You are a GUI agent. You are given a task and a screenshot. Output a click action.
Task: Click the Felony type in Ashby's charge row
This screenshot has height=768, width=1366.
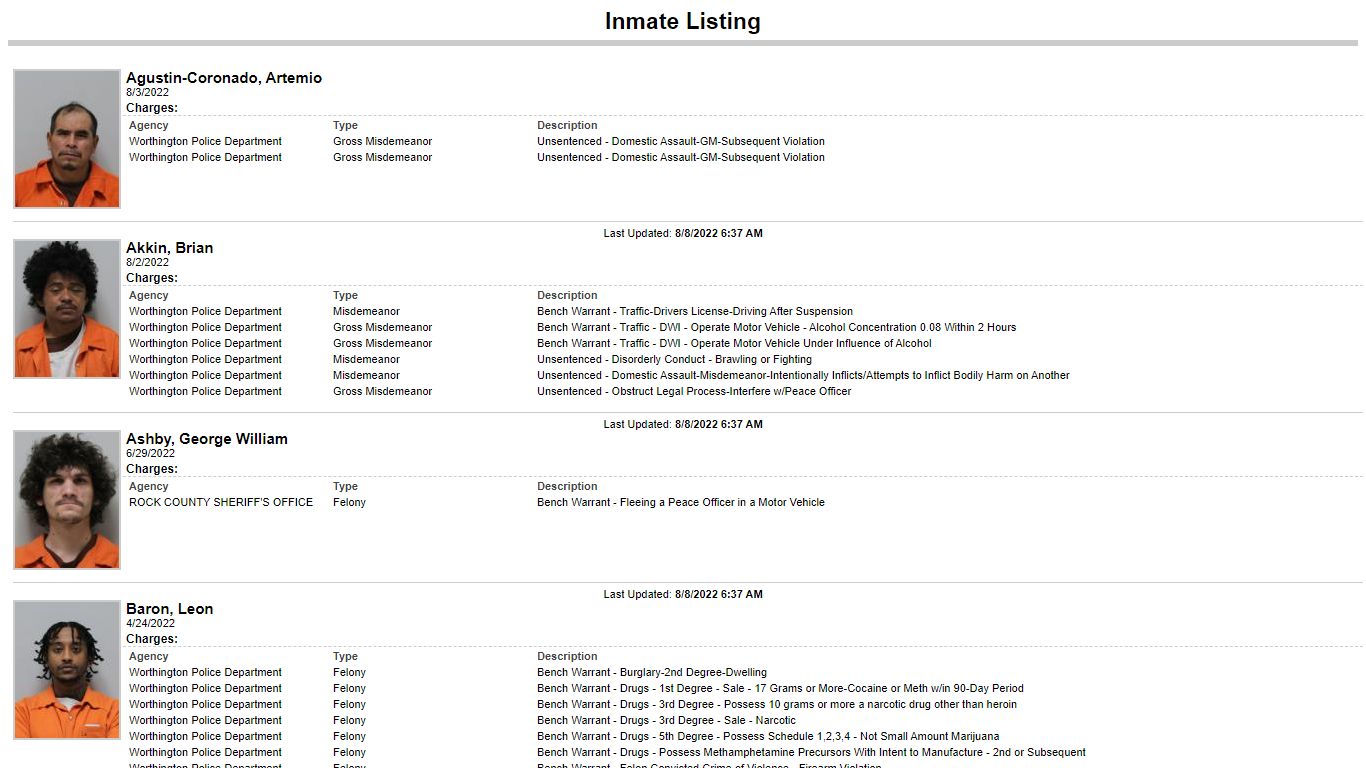click(349, 503)
